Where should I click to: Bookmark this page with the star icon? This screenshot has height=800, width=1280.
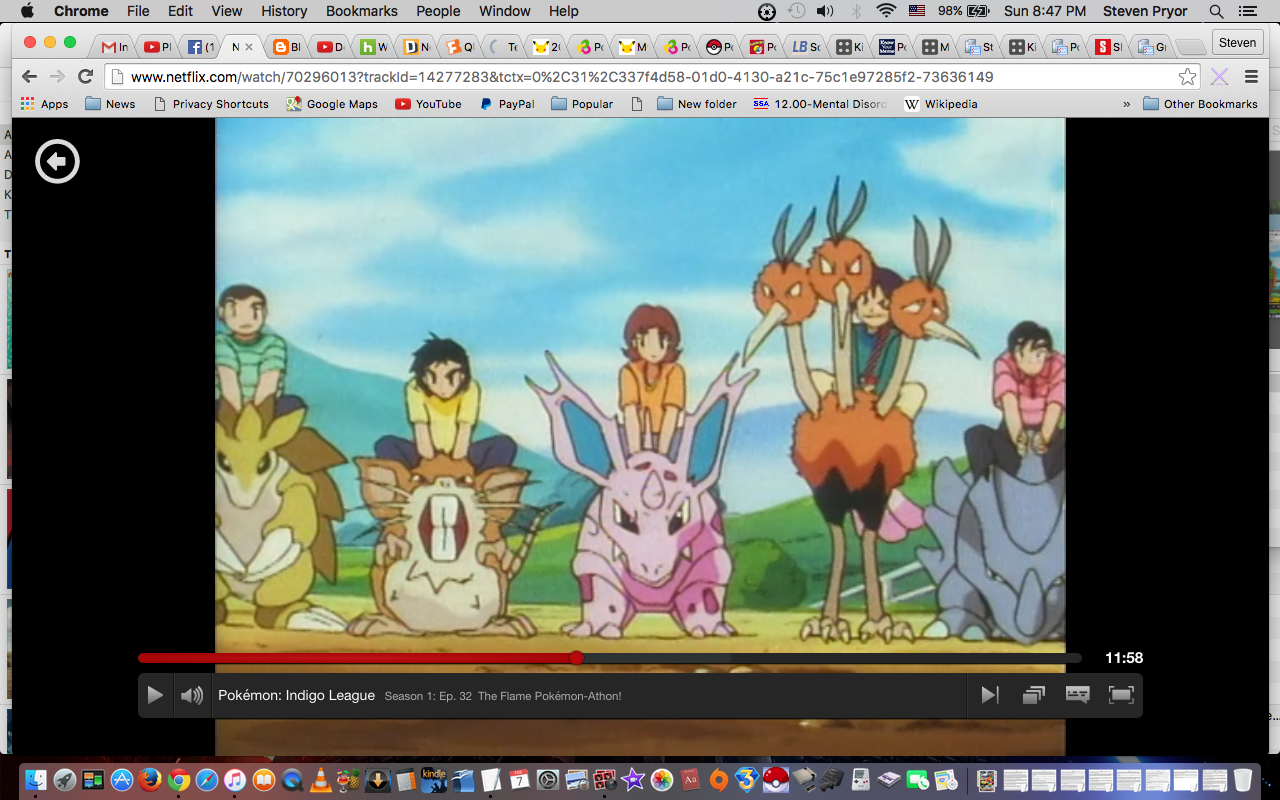(1187, 77)
